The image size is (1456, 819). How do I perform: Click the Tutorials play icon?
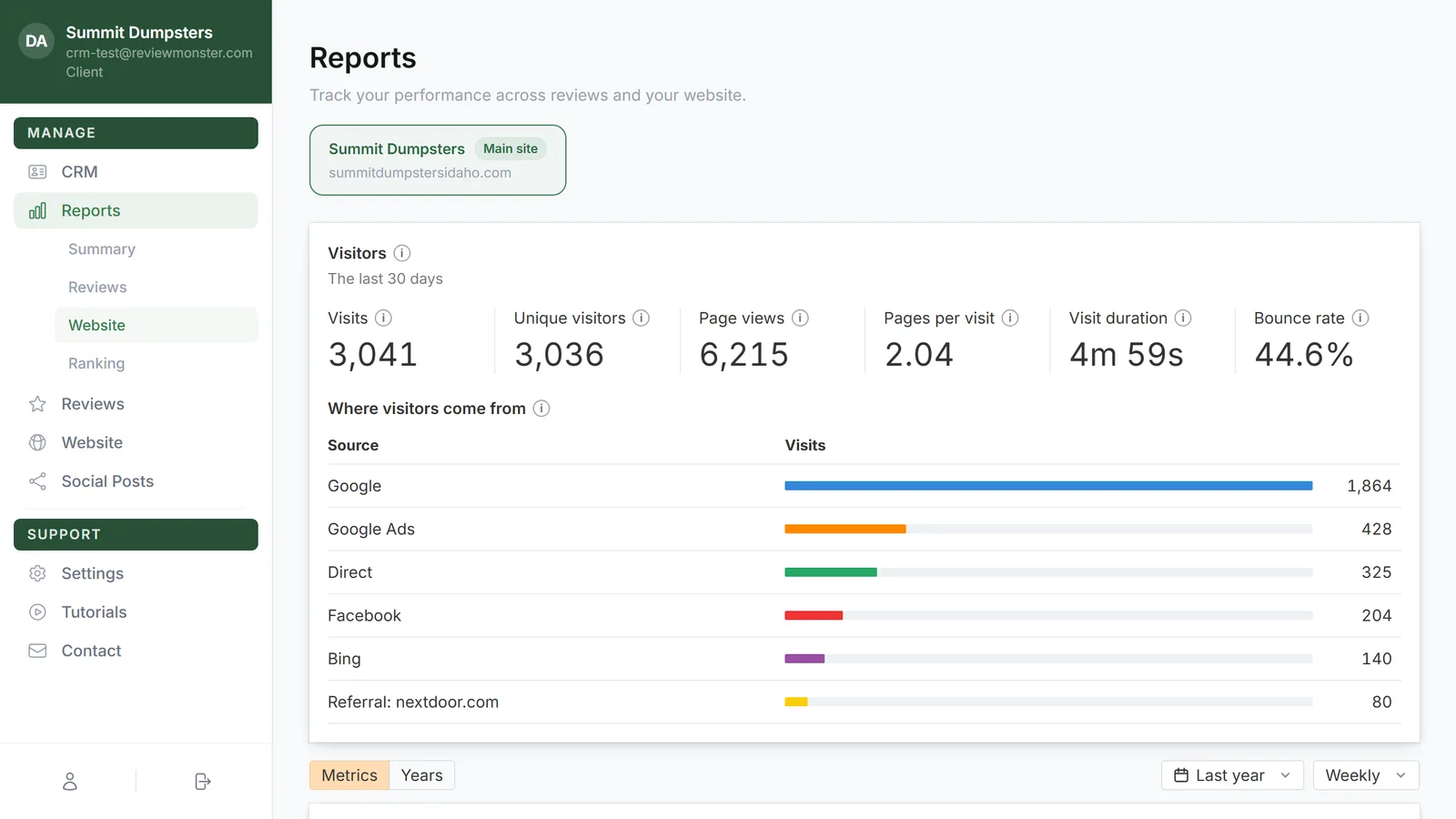[x=37, y=612]
